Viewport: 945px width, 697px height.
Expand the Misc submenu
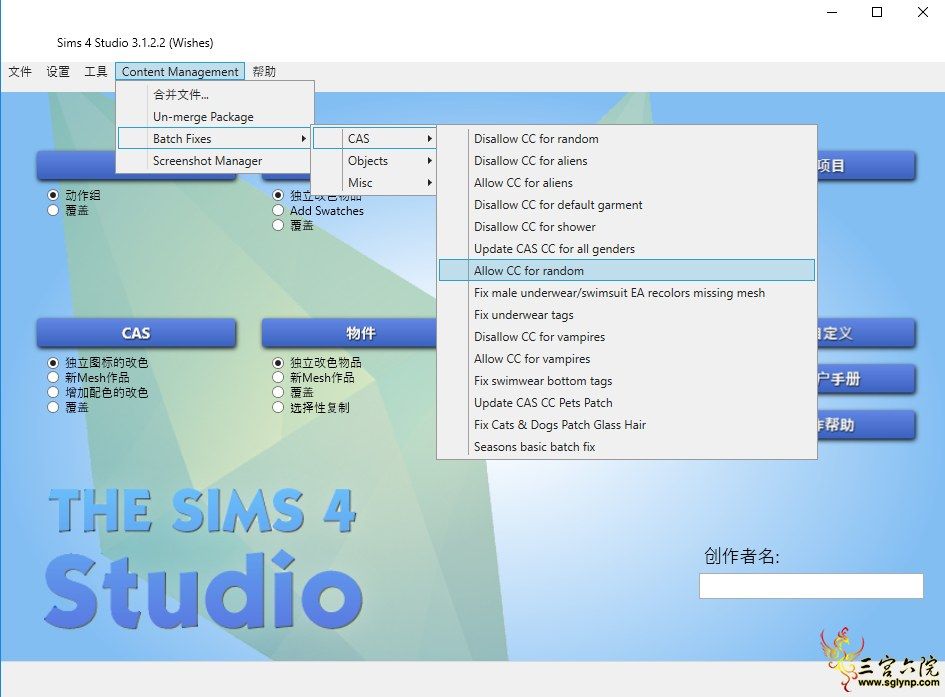(374, 183)
